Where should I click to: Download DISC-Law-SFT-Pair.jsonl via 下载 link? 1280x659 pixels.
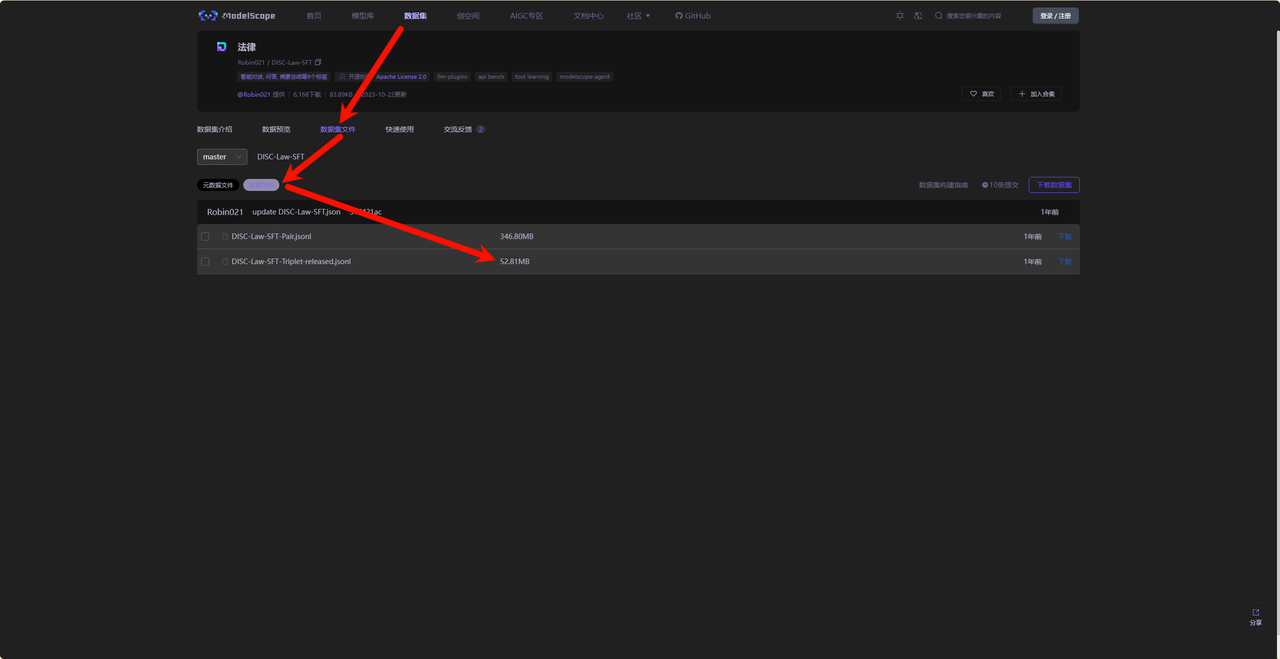click(x=1065, y=237)
